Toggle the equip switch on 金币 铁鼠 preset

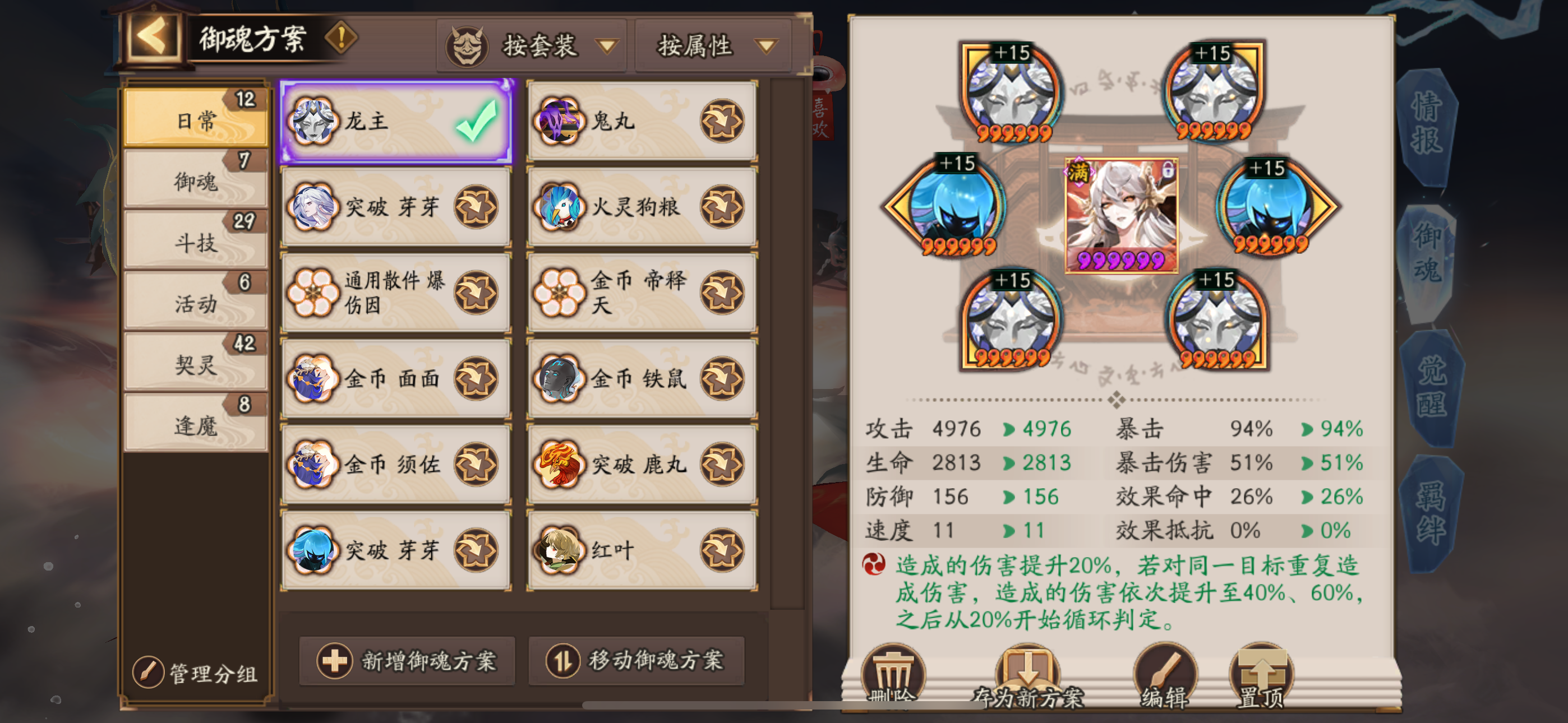coord(722,378)
